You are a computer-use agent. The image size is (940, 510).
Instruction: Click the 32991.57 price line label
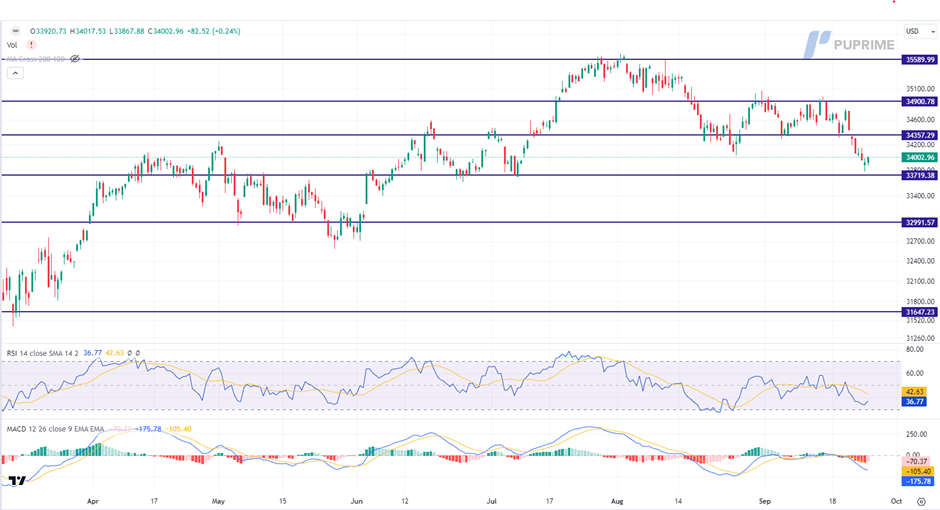(918, 222)
